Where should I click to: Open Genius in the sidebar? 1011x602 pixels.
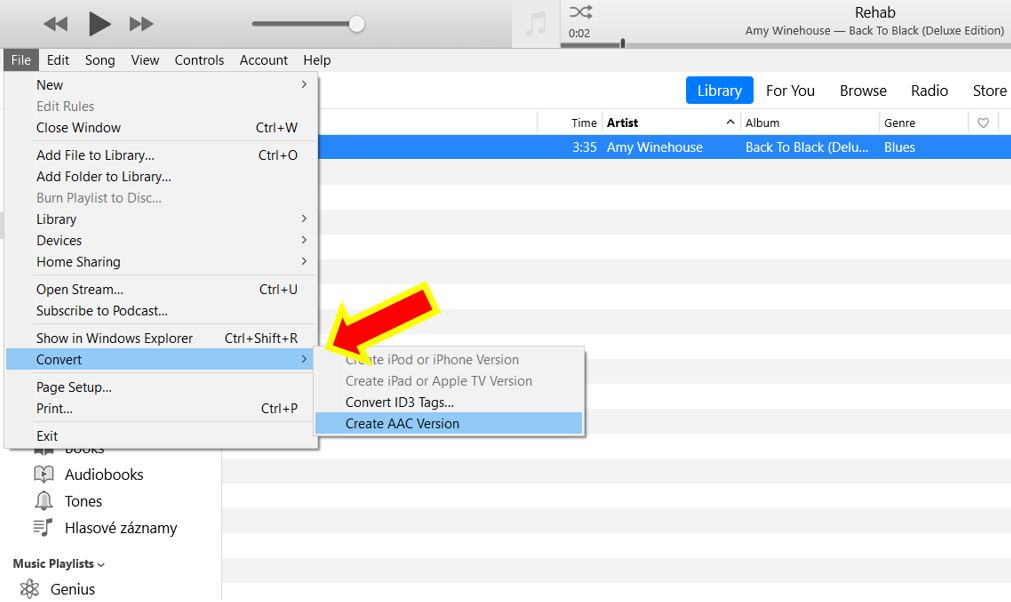click(73, 589)
